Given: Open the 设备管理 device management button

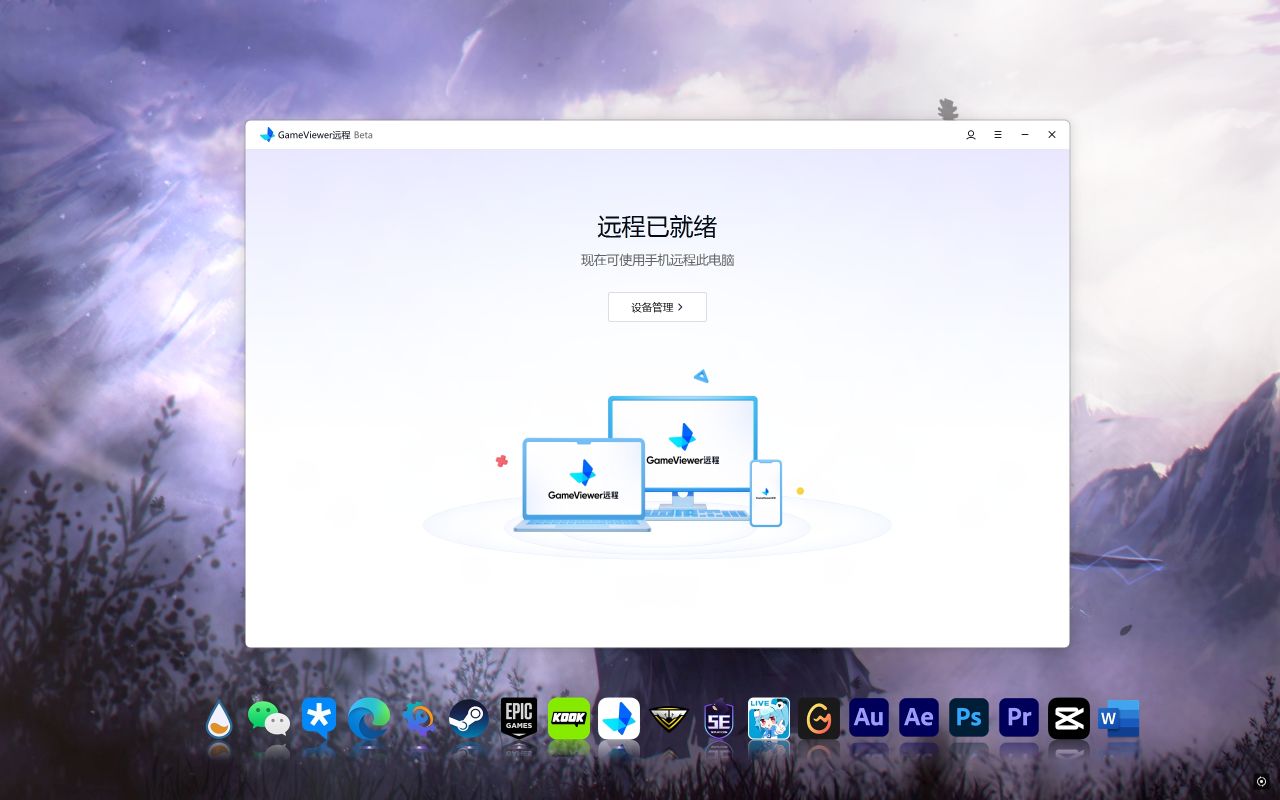Looking at the screenshot, I should [x=657, y=307].
